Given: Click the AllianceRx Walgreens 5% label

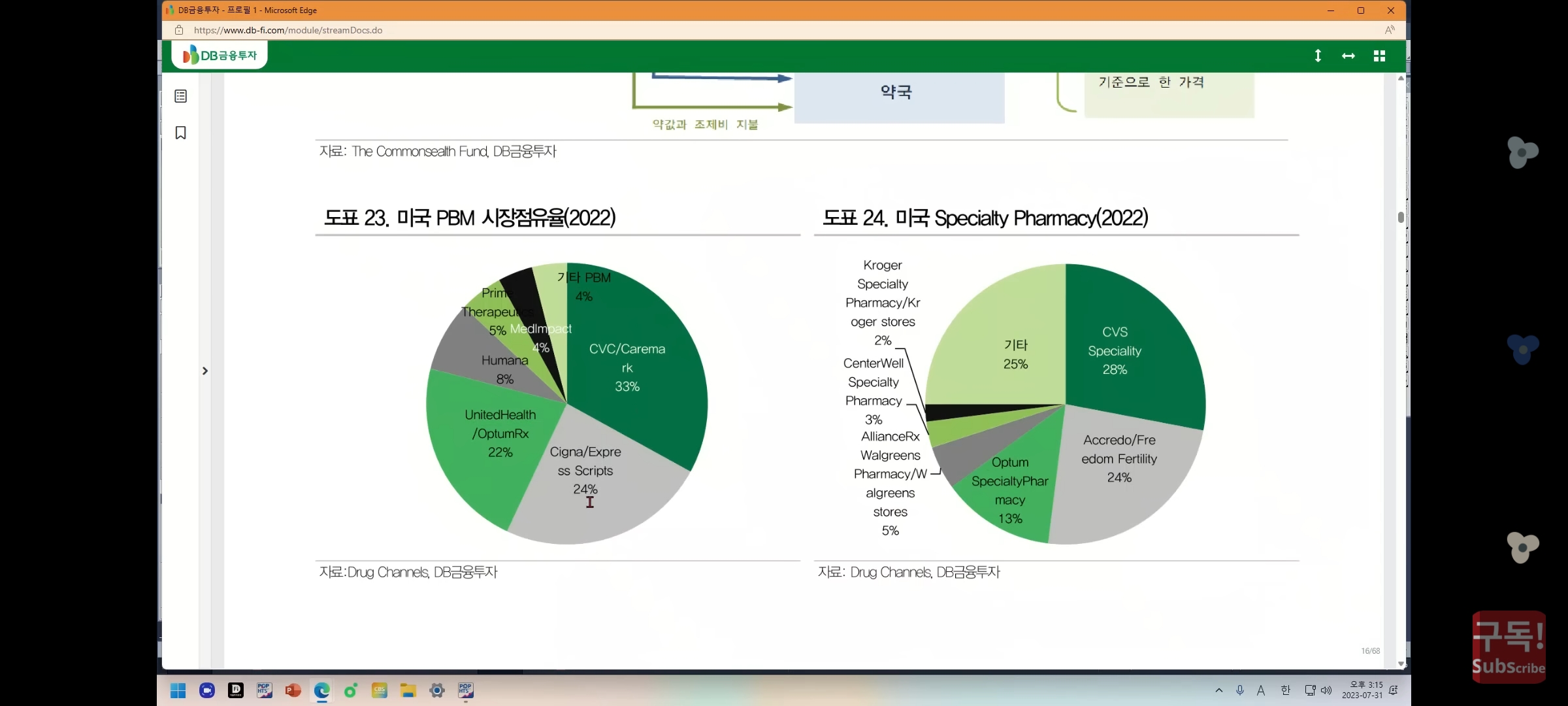Looking at the screenshot, I should click(x=890, y=483).
